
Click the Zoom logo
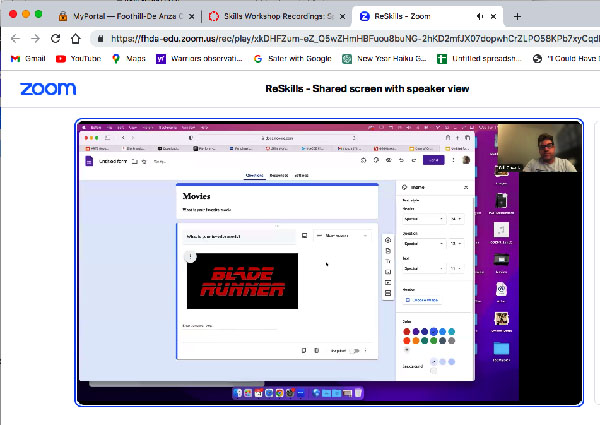pos(48,89)
